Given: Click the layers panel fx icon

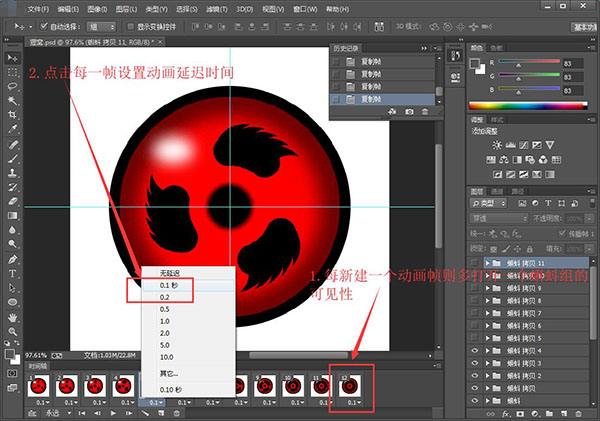Looking at the screenshot, I should pyautogui.click(x=505, y=414).
